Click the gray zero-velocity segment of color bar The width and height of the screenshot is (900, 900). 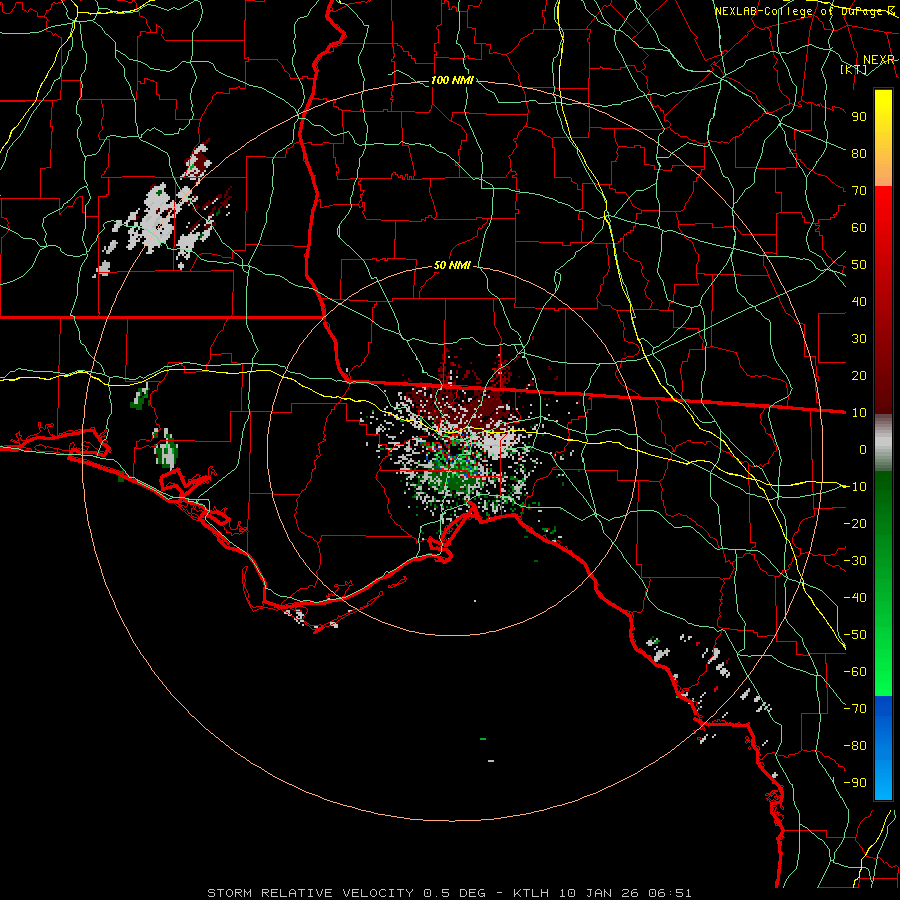coord(883,442)
